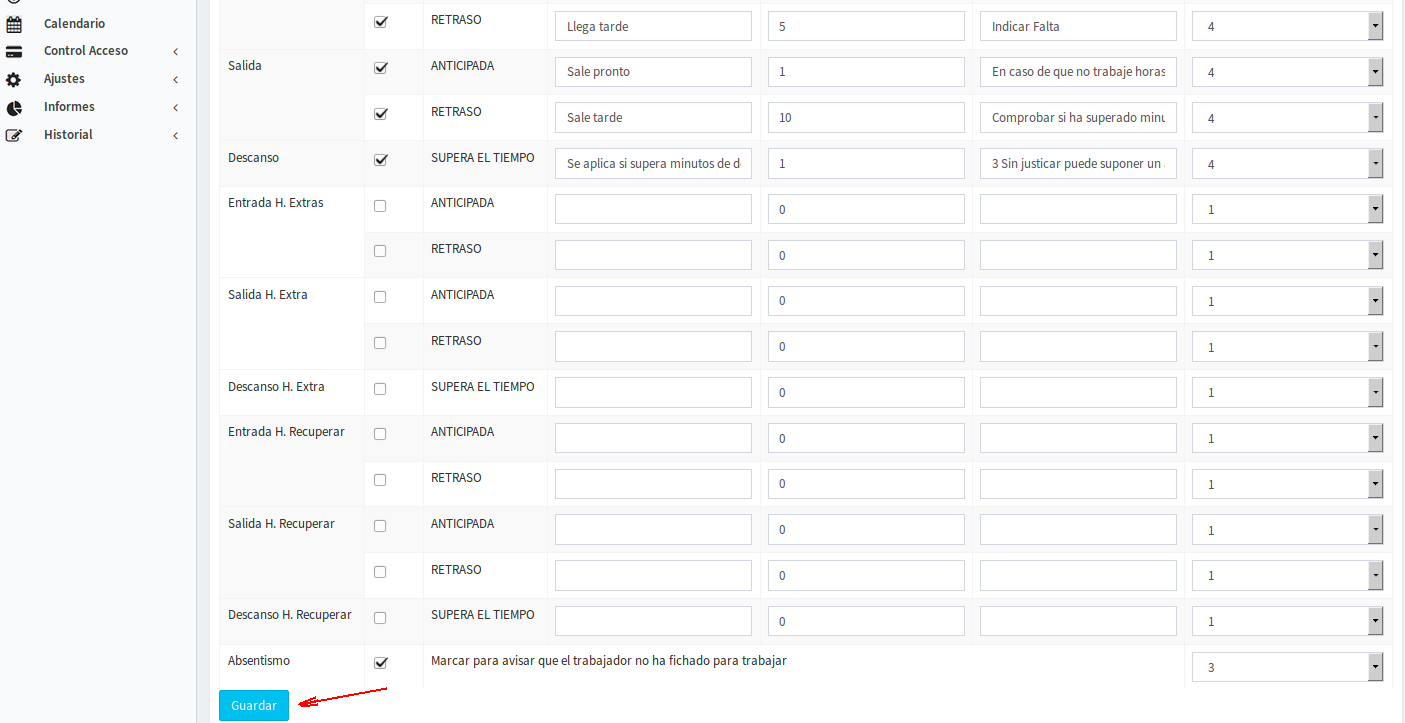The width and height of the screenshot is (1405, 723).
Task: Open the dropdown in the Llega tarde row
Action: point(1288,26)
